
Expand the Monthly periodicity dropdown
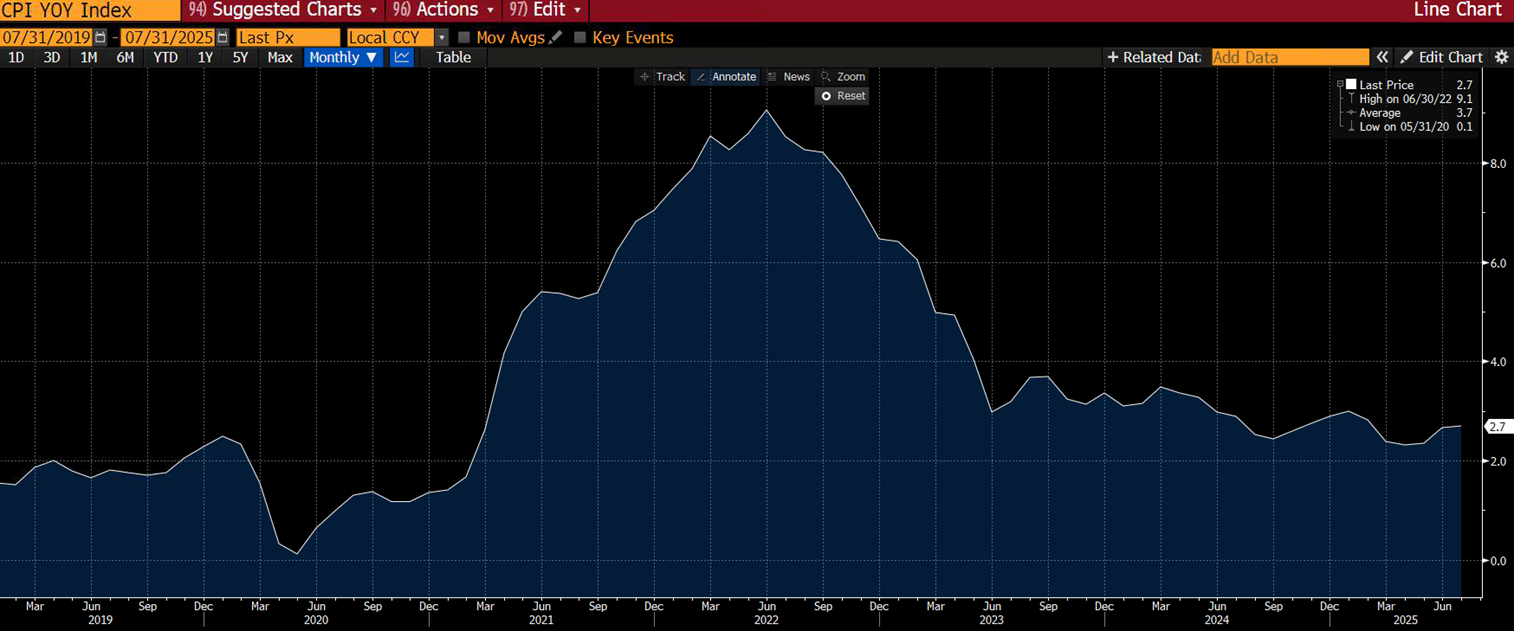(343, 57)
